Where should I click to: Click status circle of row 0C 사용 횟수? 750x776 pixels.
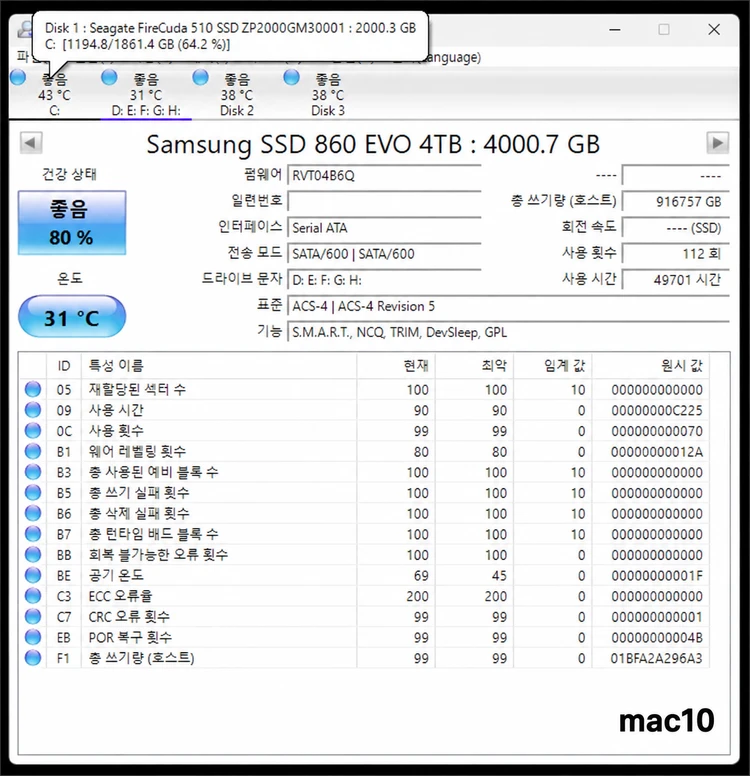pos(33,431)
